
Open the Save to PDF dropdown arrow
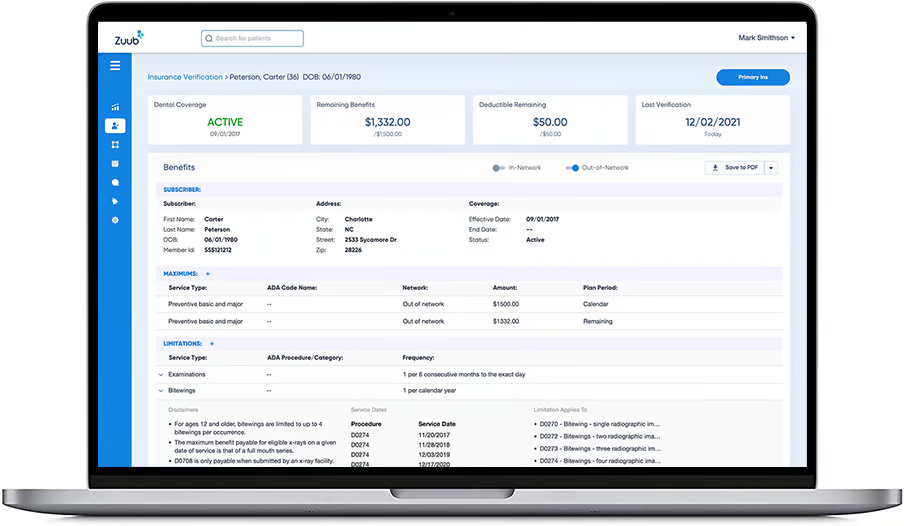click(771, 168)
